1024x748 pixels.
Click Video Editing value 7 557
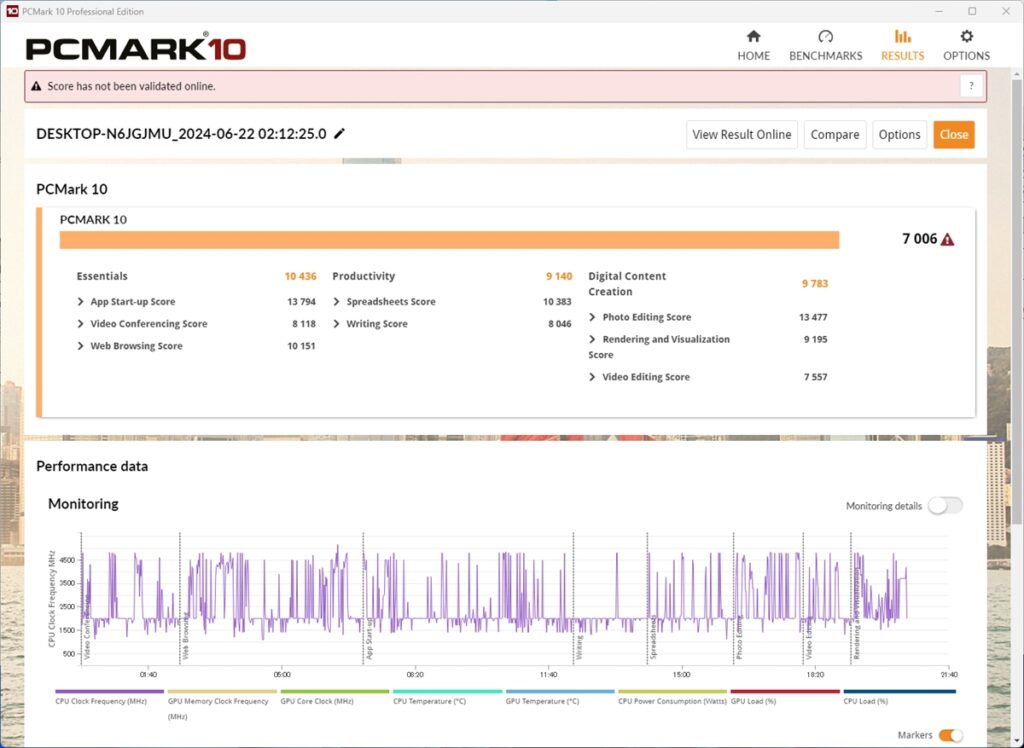816,377
